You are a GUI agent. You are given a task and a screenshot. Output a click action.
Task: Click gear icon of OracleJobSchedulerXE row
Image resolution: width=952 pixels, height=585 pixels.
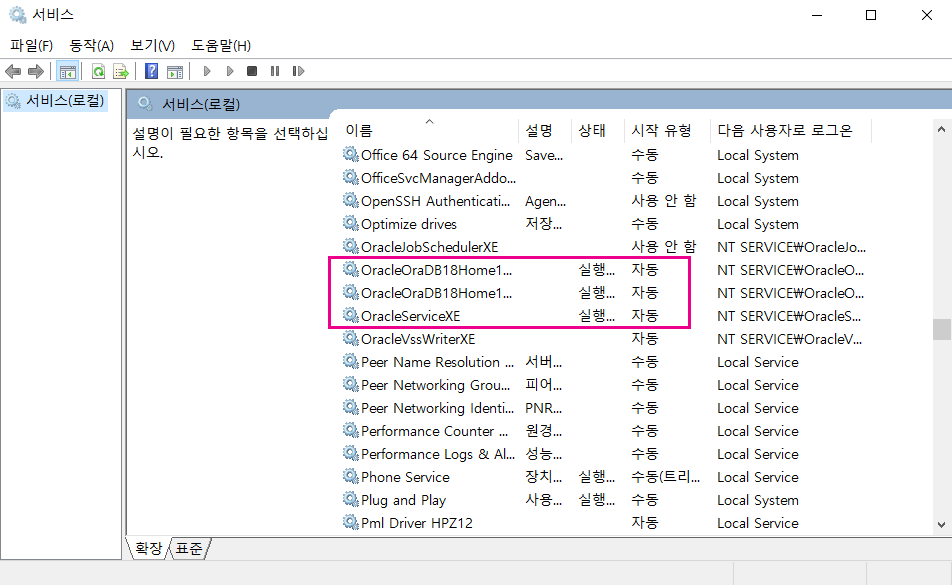[x=350, y=246]
